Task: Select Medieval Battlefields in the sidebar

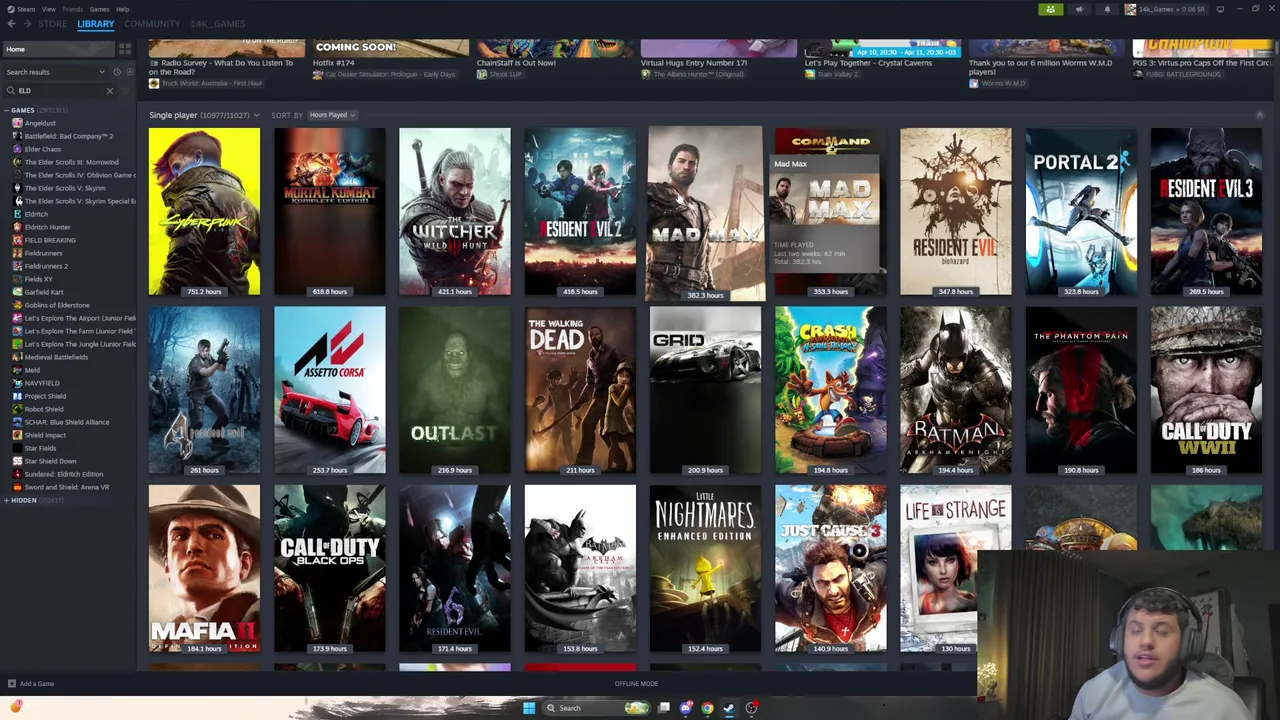Action: [x=56, y=357]
